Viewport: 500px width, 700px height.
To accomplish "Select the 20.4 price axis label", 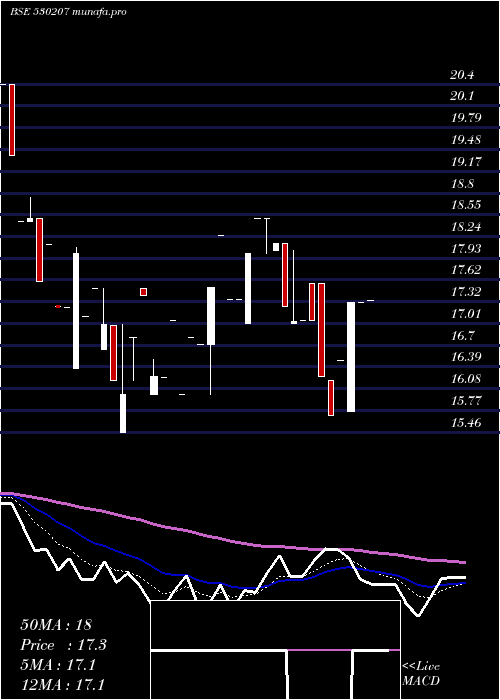I will [462, 75].
